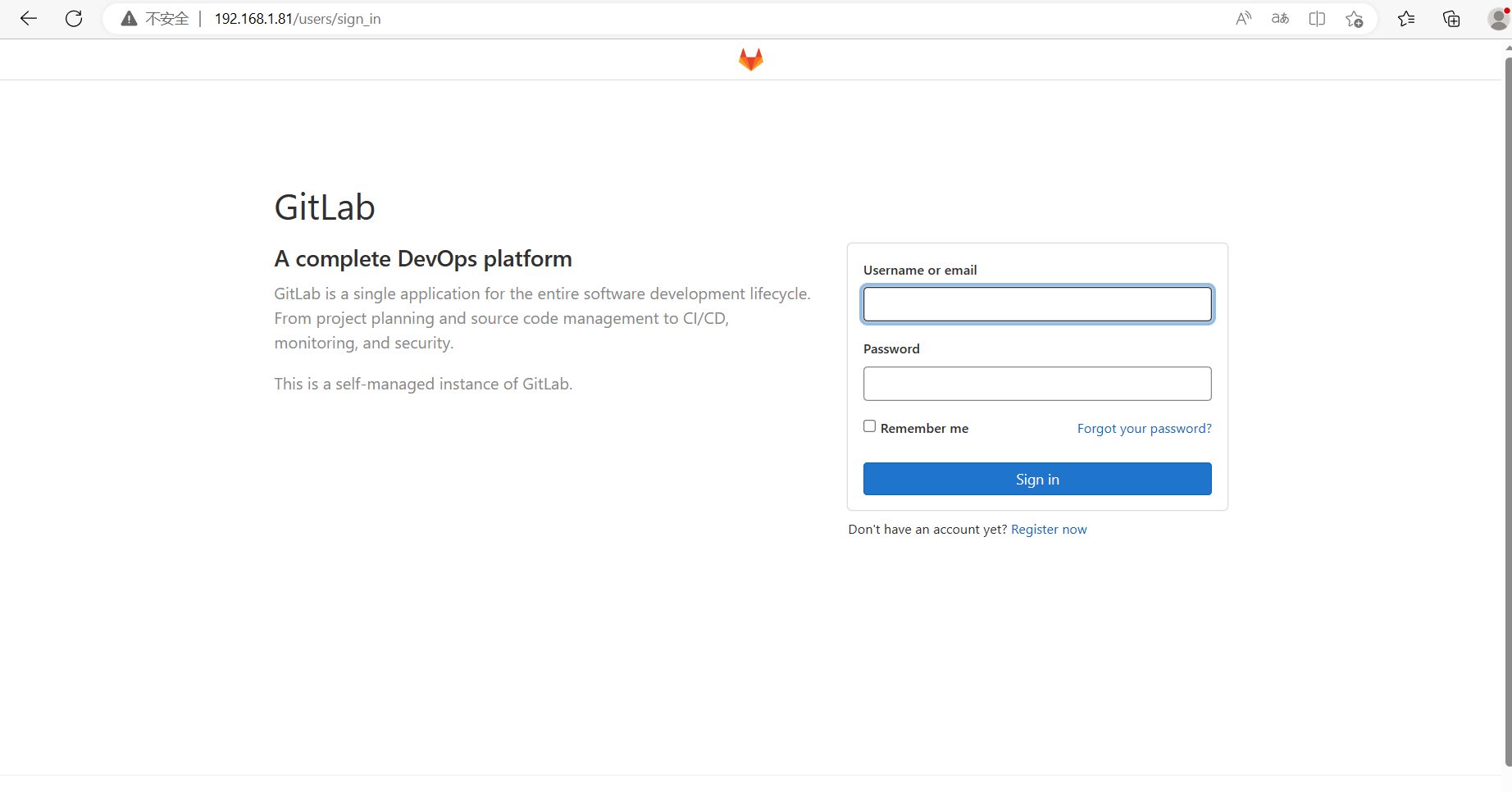This screenshot has height=792, width=1512.
Task: Open the collections icon
Action: point(1451,19)
